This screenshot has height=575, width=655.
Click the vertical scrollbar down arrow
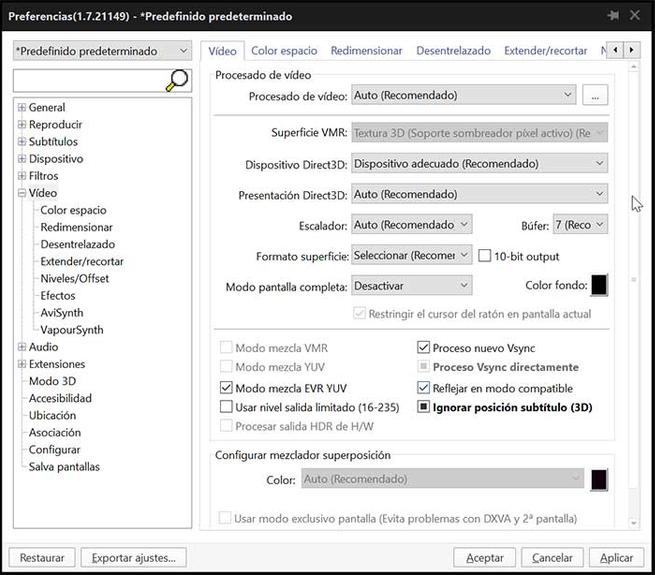point(634,523)
